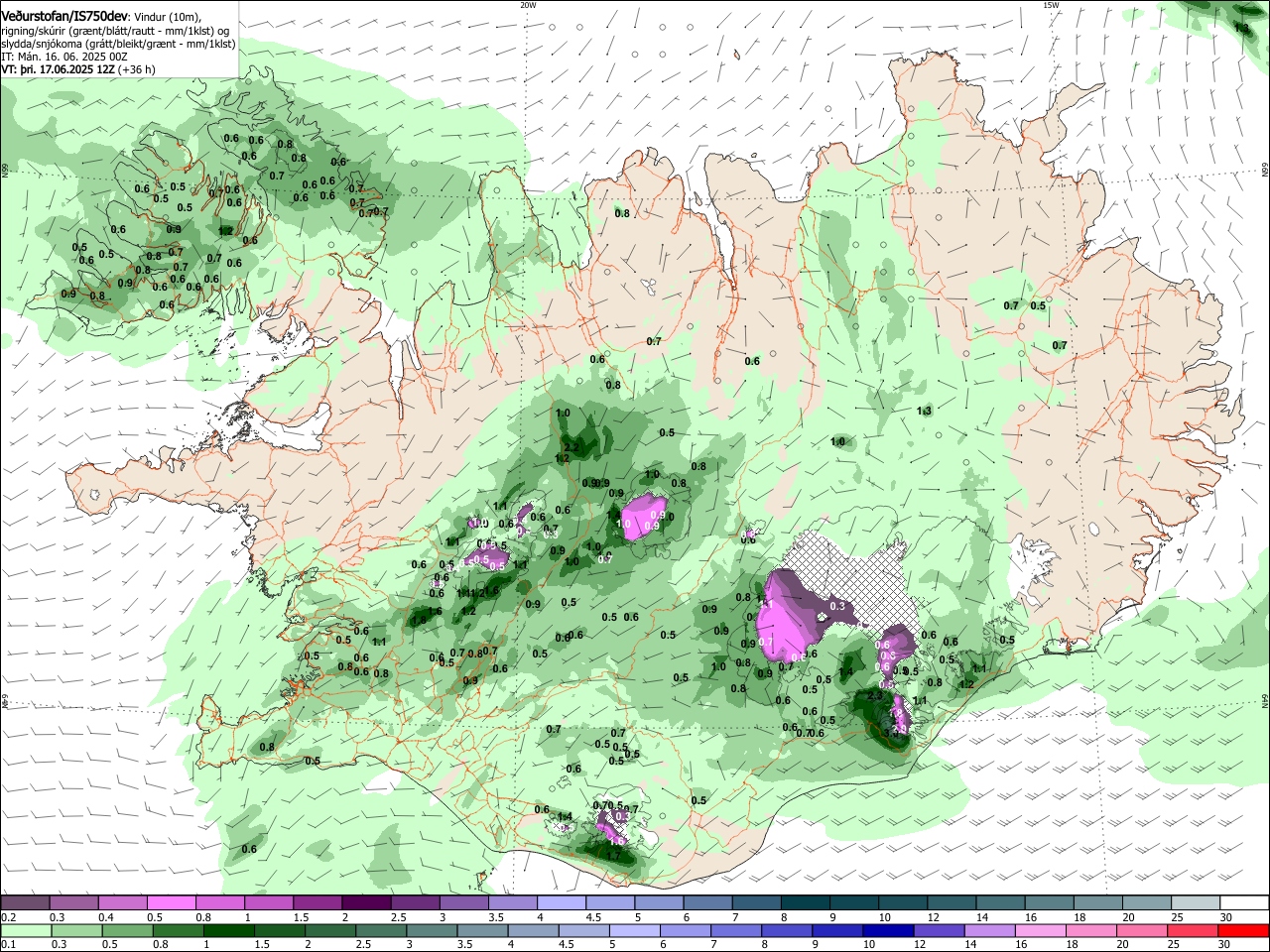Select the dark teal snow swatch labeled 8
The height and width of the screenshot is (952, 1270).
(806, 903)
